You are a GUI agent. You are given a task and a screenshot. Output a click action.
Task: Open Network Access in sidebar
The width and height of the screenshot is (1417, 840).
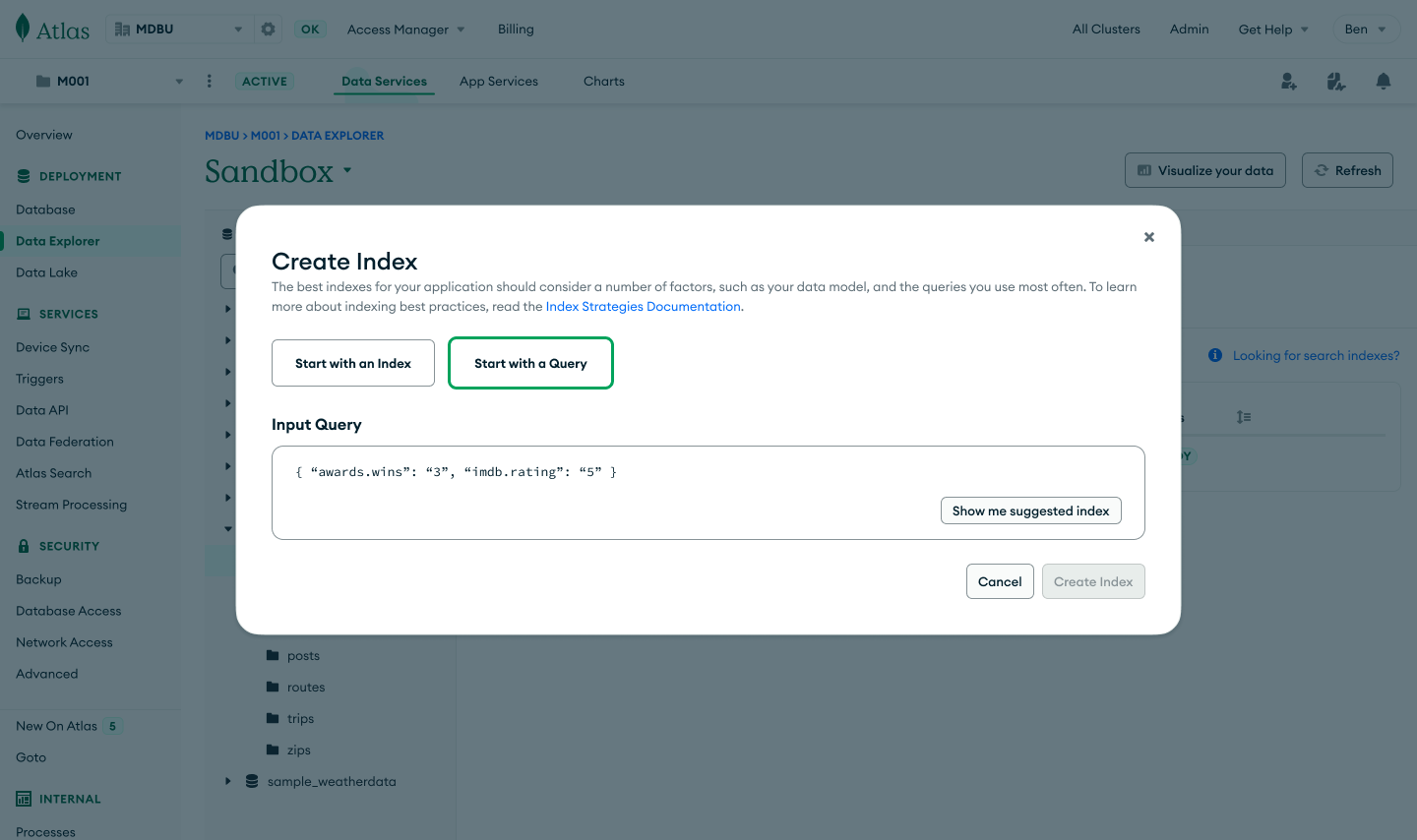64,642
